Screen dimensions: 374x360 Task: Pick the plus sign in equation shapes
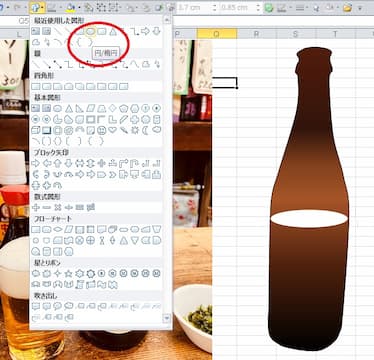point(36,208)
